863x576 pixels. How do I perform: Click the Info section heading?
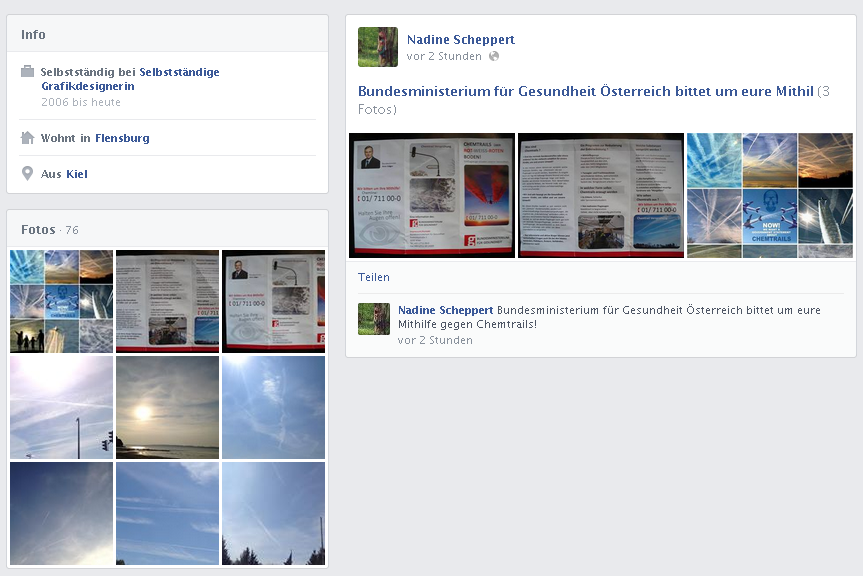pyautogui.click(x=33, y=35)
